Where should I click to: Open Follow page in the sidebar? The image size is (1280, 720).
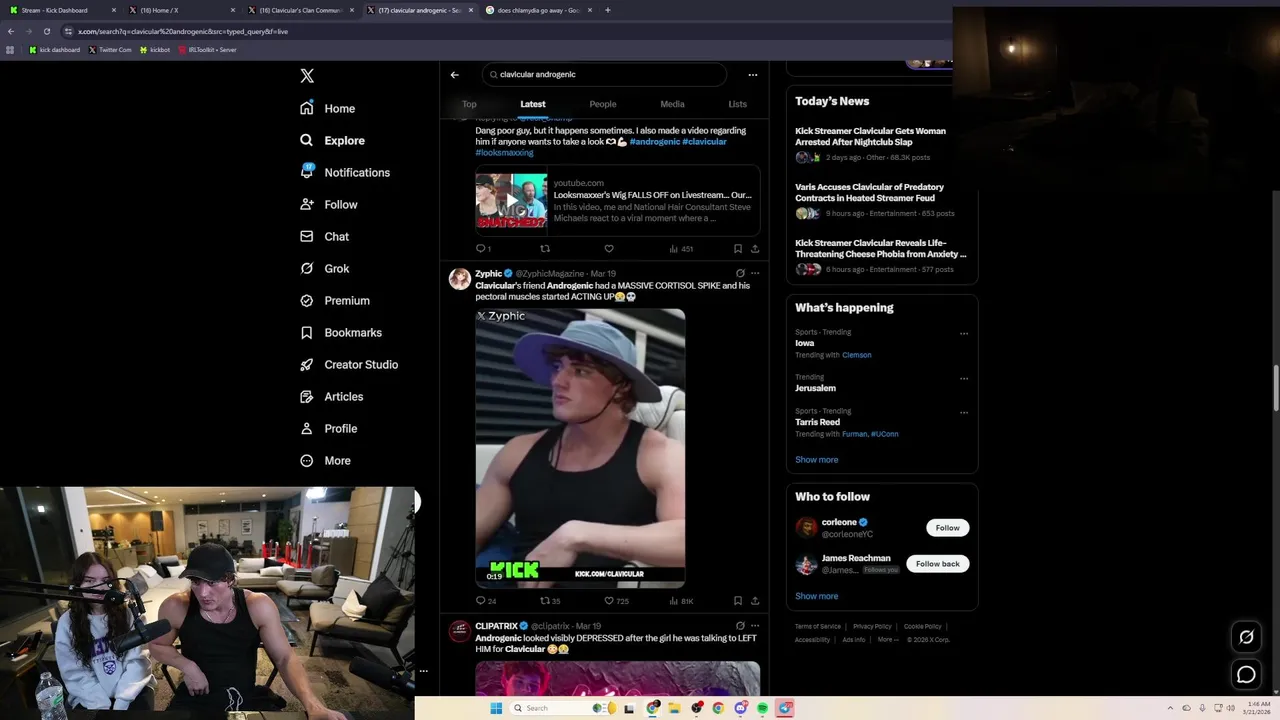click(x=329, y=204)
